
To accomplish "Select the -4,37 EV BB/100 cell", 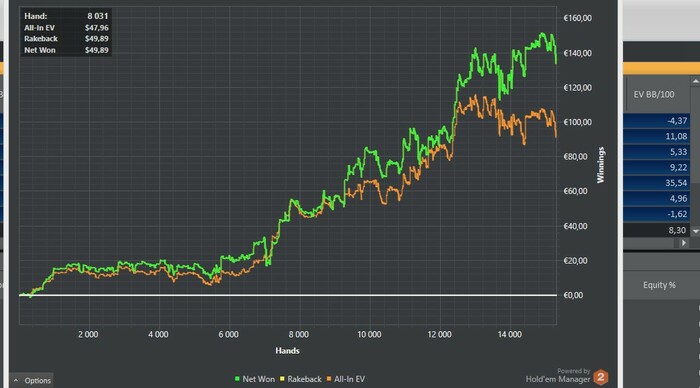I will 657,121.
